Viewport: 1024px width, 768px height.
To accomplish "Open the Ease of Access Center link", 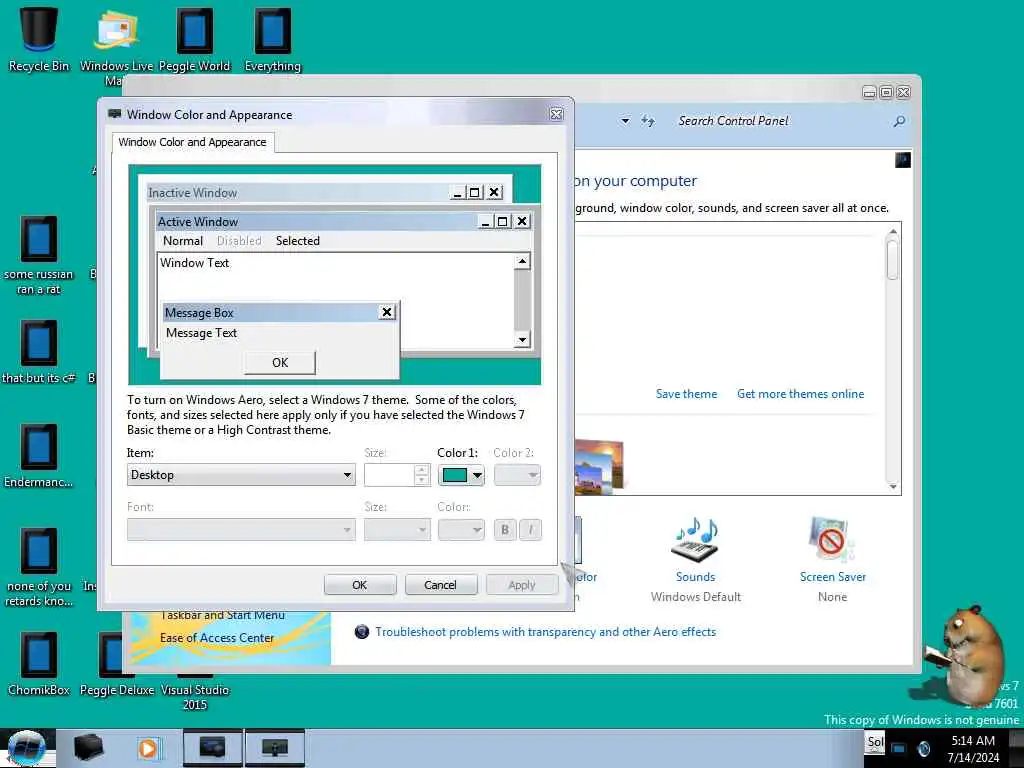I will [x=217, y=637].
